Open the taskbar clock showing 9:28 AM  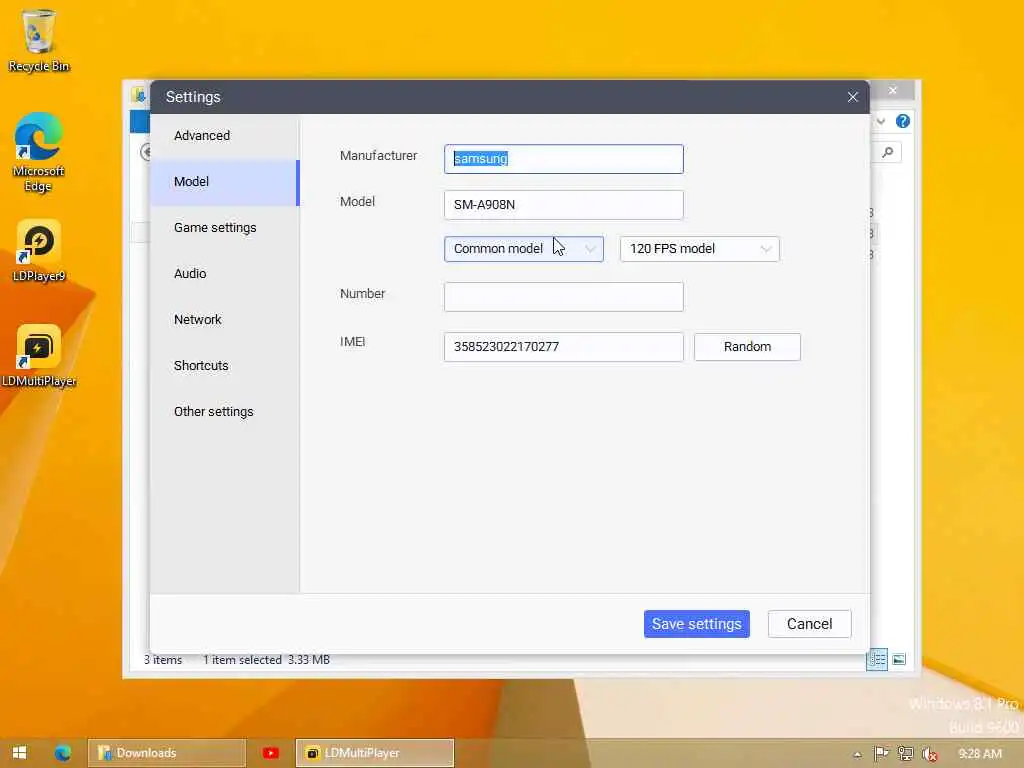(x=980, y=754)
